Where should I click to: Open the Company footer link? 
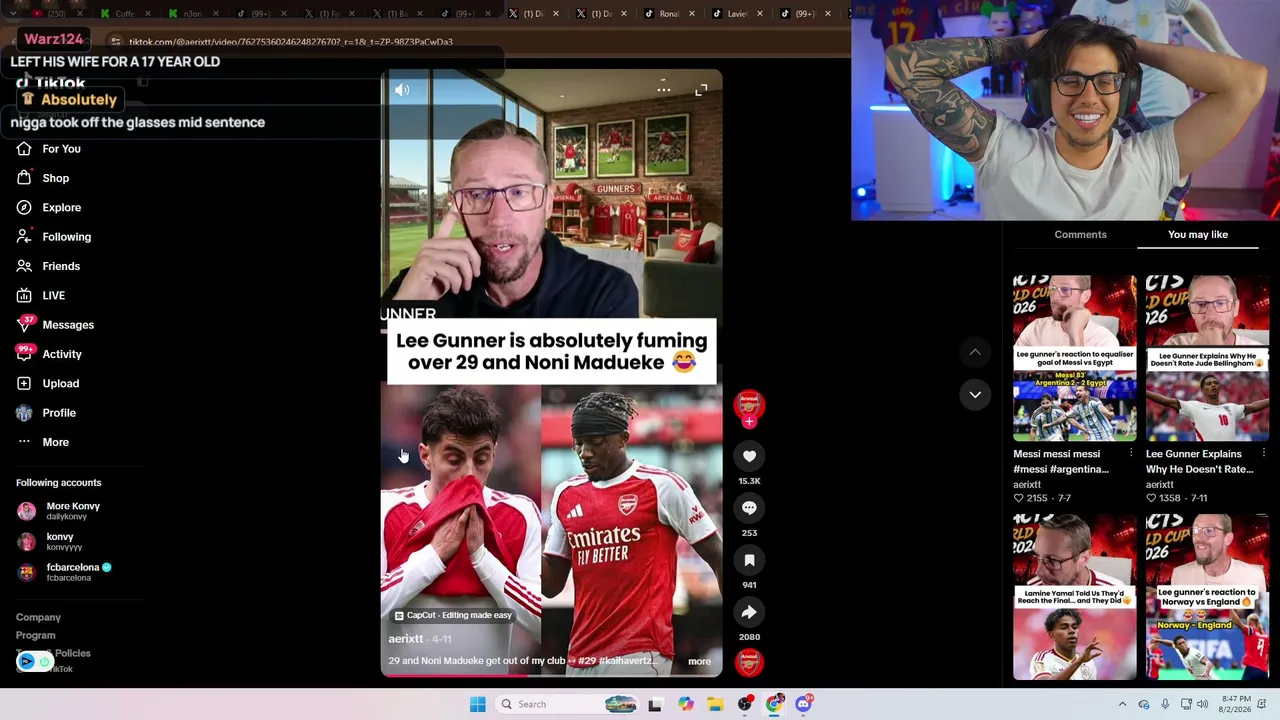click(38, 618)
